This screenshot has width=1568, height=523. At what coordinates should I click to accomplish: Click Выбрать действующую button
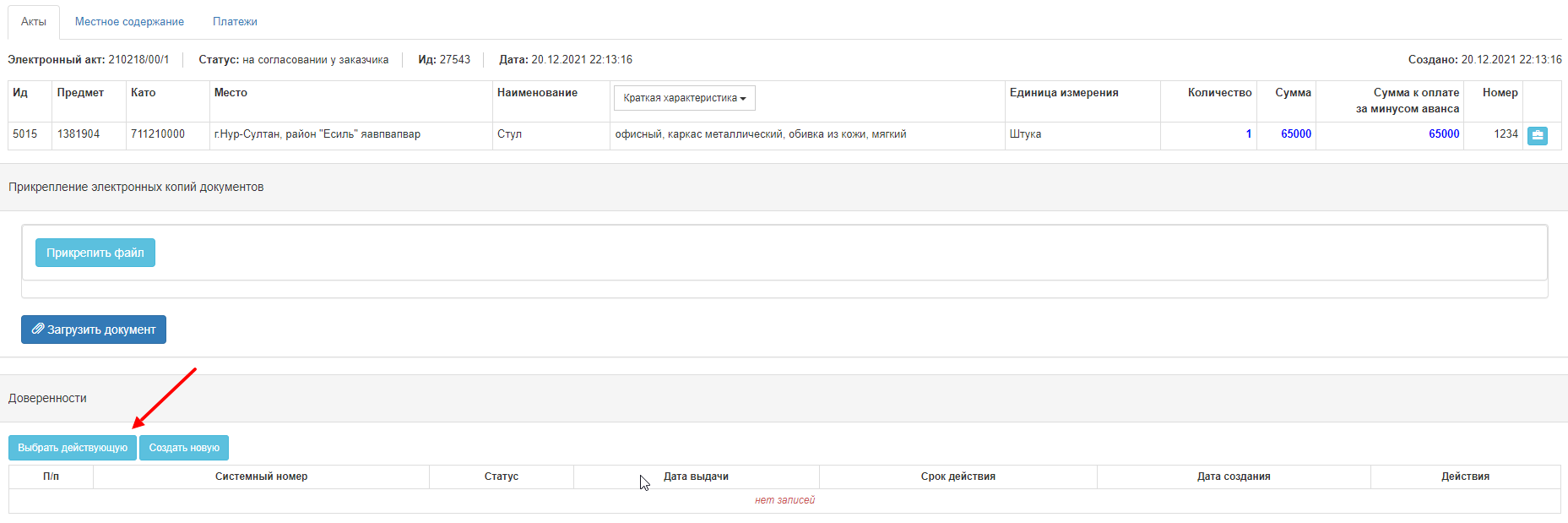pyautogui.click(x=73, y=448)
